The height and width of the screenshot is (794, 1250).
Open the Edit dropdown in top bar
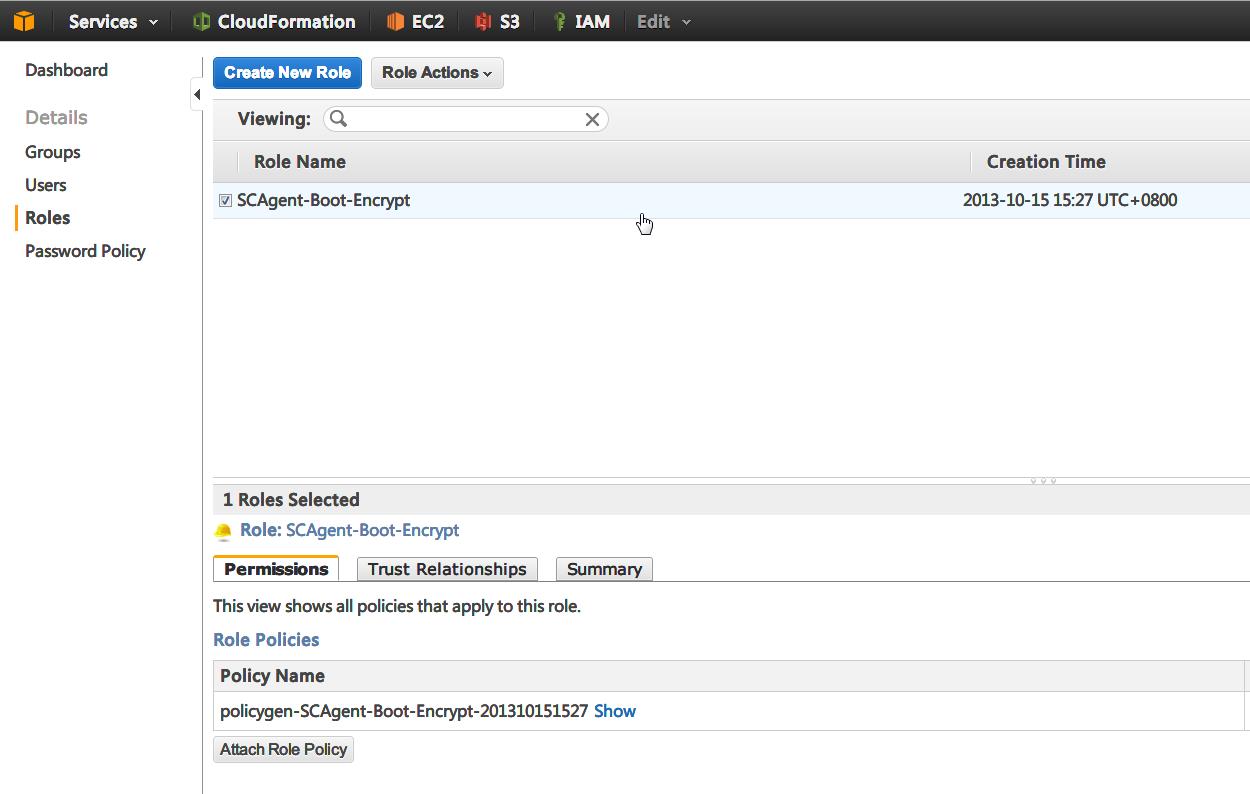[x=664, y=21]
